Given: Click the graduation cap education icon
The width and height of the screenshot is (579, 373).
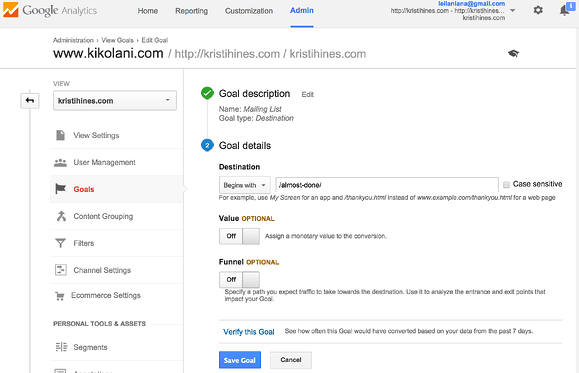Looking at the screenshot, I should [513, 54].
